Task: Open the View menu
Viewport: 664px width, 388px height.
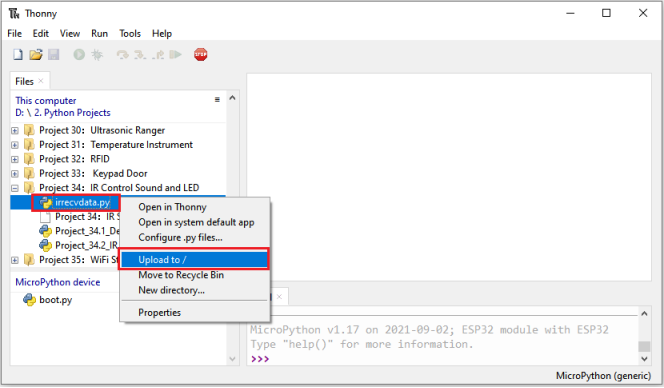Action: click(70, 33)
